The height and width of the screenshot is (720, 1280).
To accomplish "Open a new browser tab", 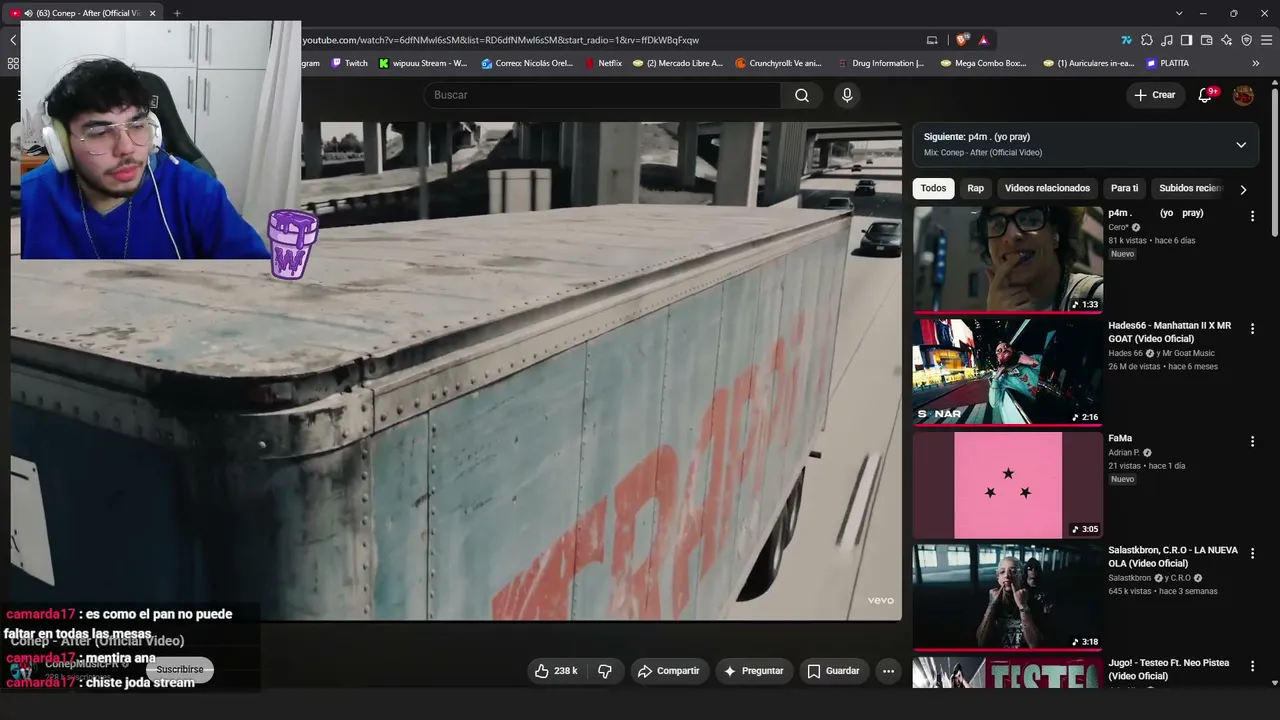I will (x=177, y=13).
